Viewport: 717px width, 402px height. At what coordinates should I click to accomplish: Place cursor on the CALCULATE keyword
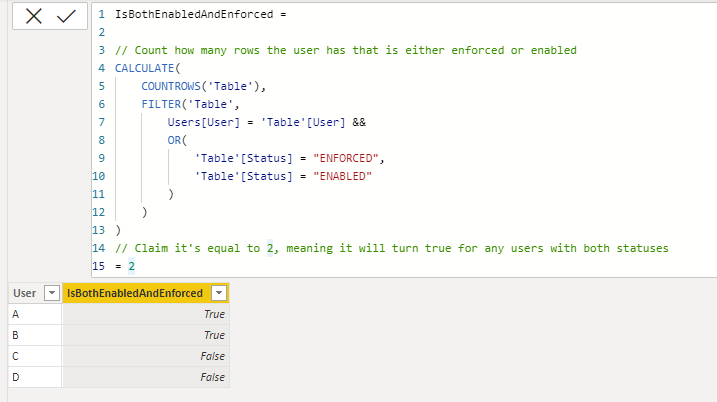point(144,68)
